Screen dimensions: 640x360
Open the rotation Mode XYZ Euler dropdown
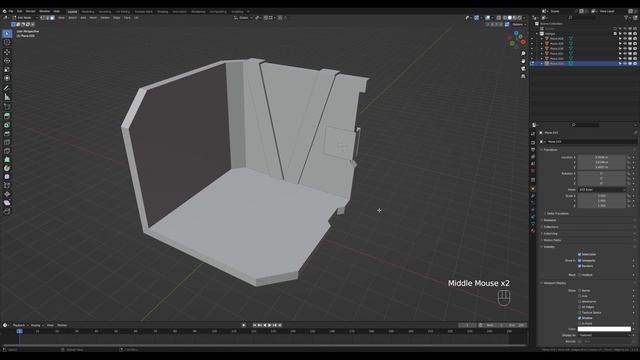(x=602, y=190)
